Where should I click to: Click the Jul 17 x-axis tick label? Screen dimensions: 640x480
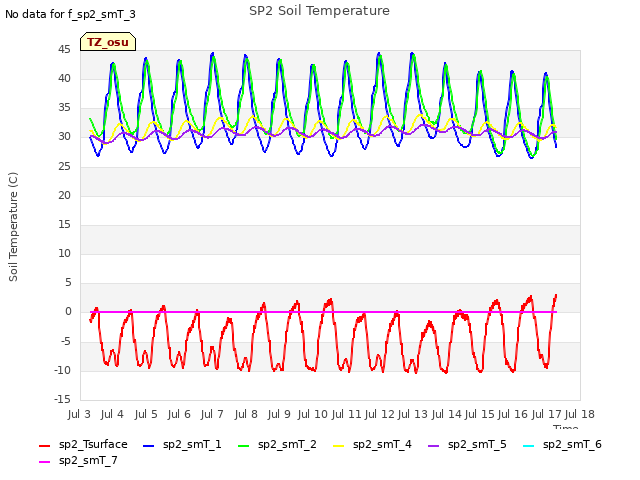(546, 414)
